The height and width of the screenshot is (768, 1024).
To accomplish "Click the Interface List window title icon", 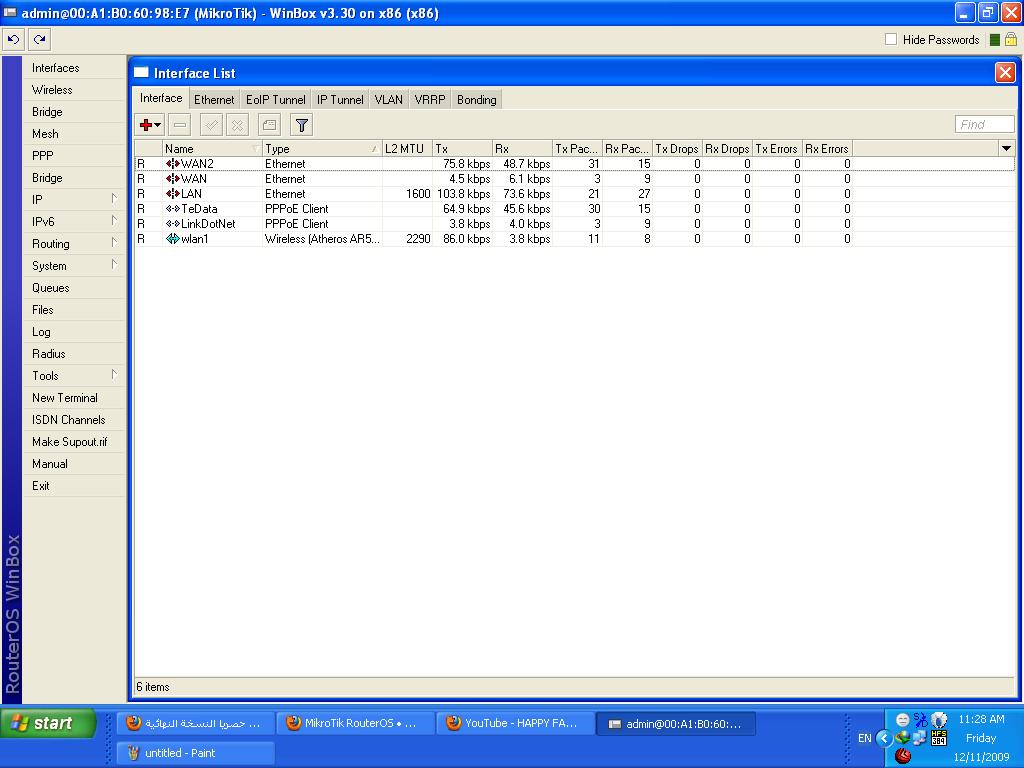I will click(x=141, y=72).
